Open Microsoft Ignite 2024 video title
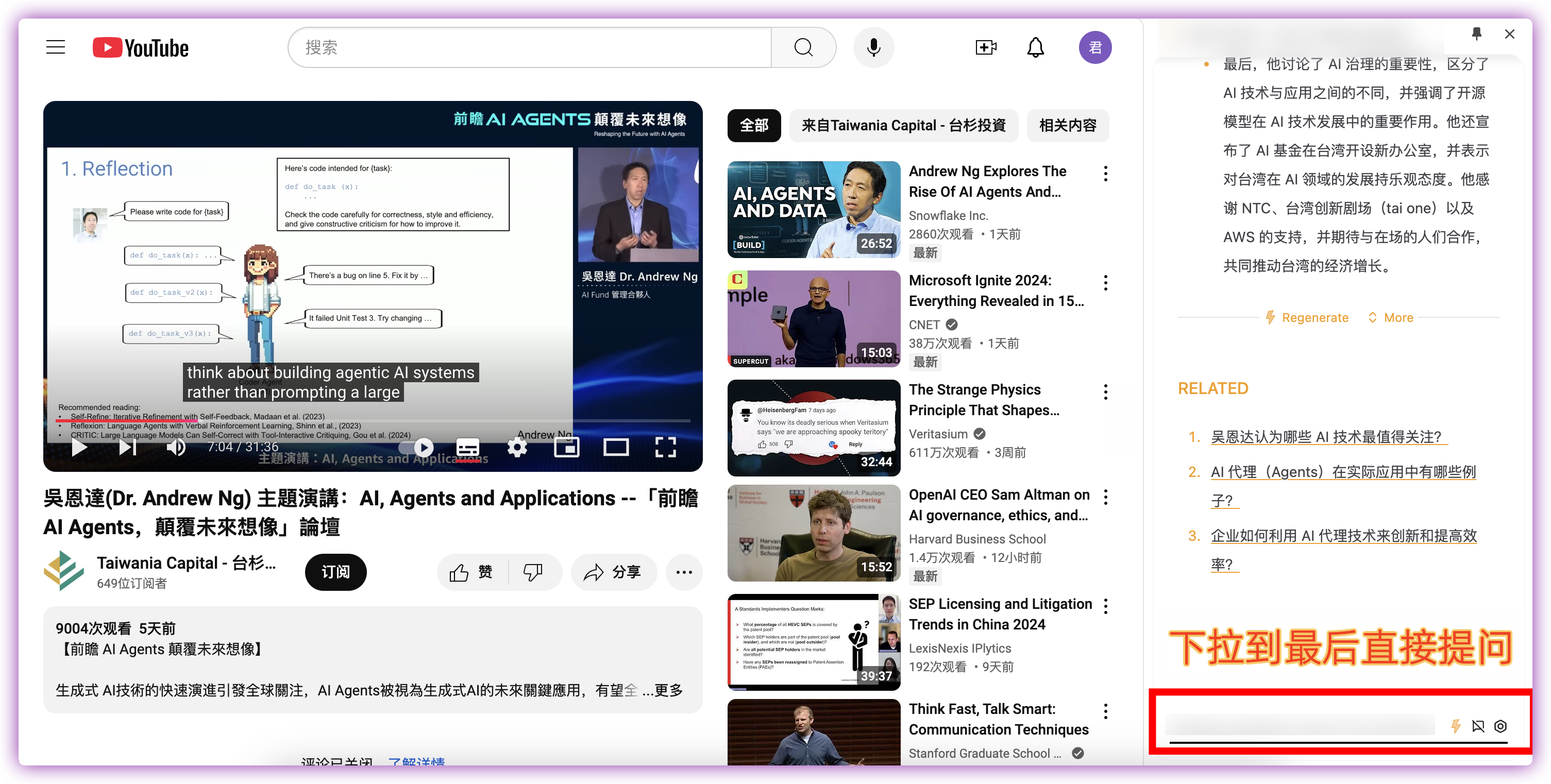The width and height of the screenshot is (1551, 784). tap(996, 291)
